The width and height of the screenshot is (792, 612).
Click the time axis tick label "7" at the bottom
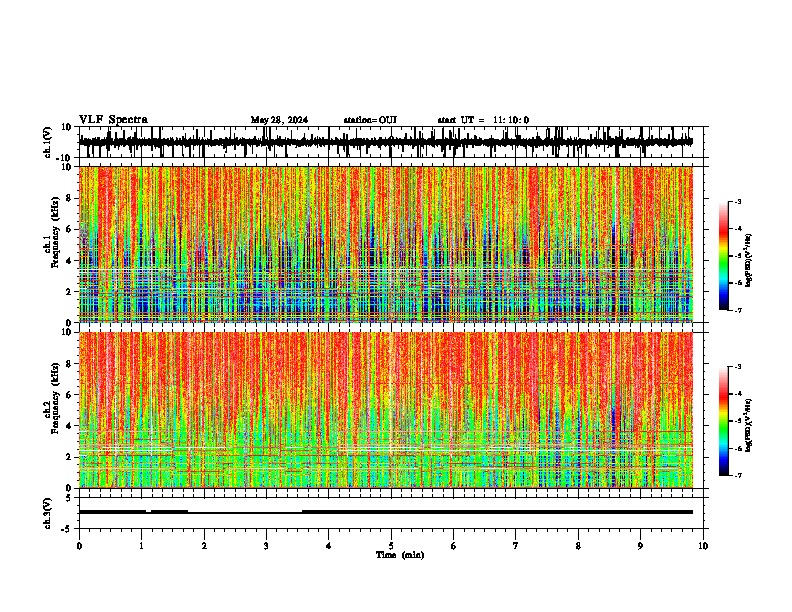(516, 546)
